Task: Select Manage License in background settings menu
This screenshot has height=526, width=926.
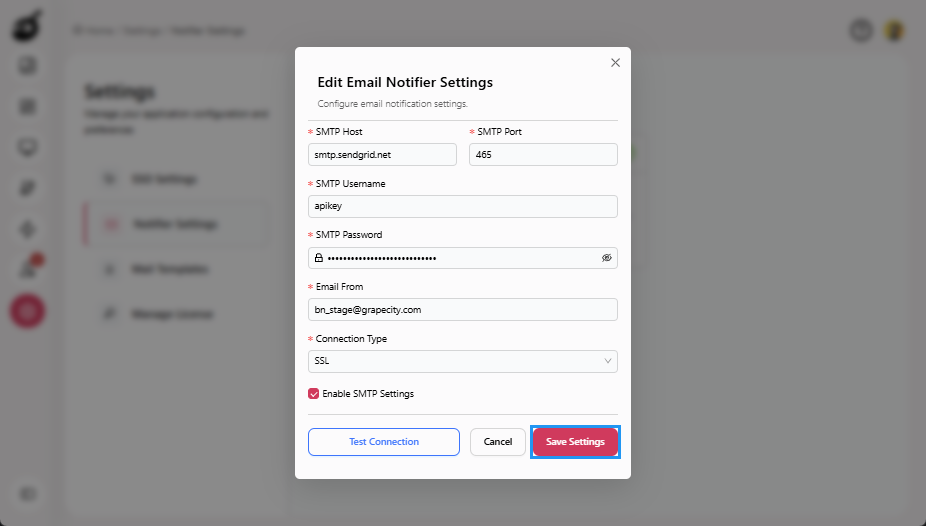Action: (x=172, y=314)
